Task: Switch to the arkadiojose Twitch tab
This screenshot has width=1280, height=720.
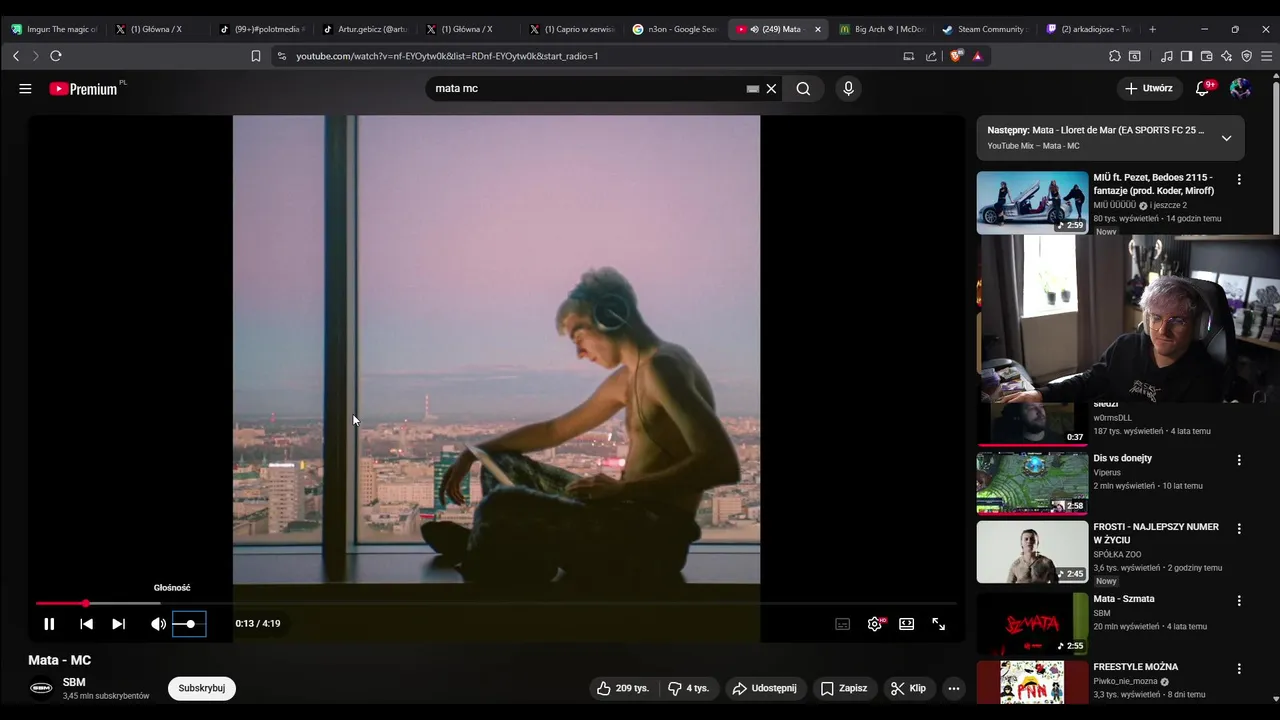Action: click(x=1088, y=29)
